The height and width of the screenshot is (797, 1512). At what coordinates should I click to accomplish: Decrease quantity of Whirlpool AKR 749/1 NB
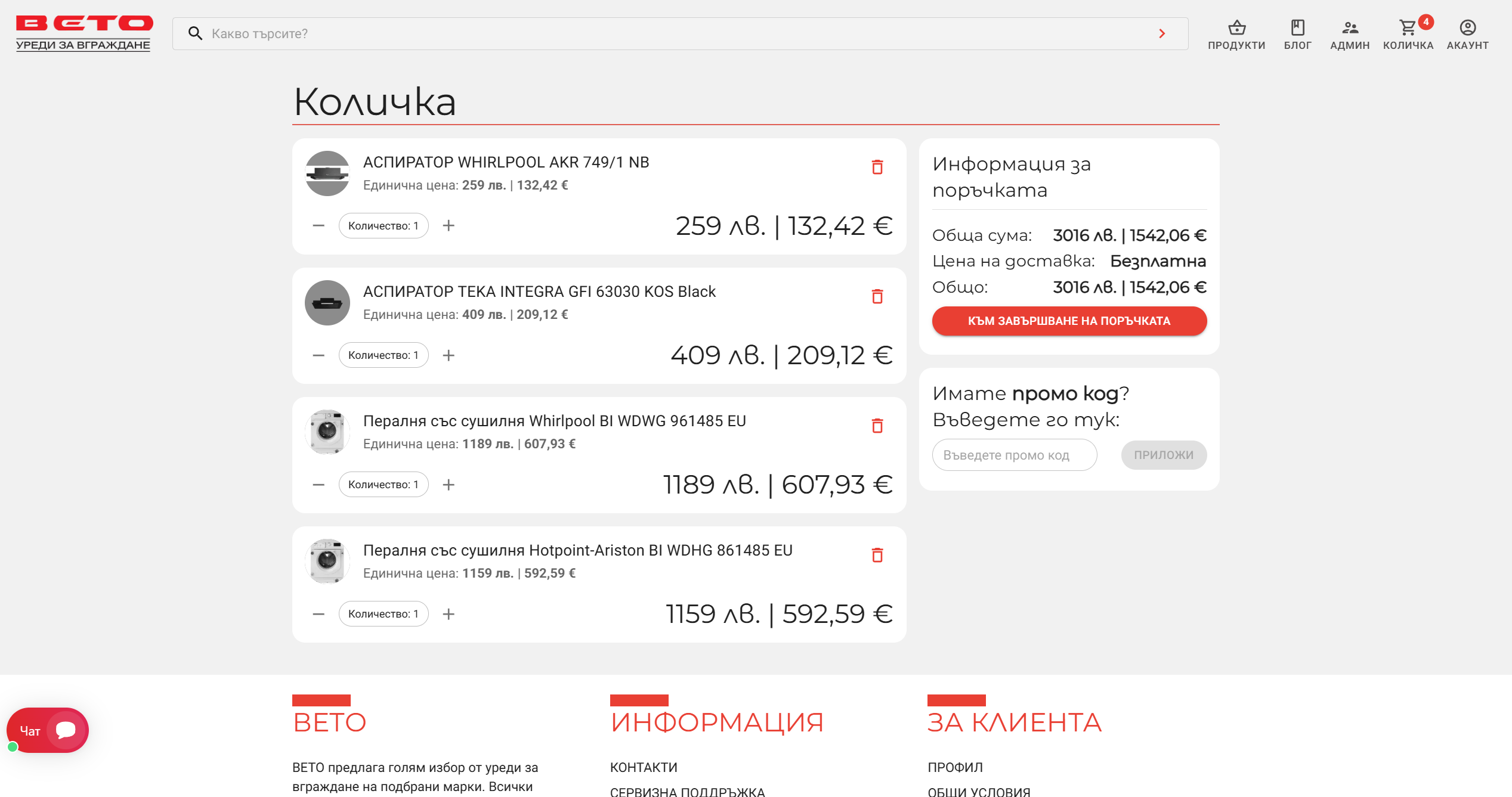[x=319, y=226]
